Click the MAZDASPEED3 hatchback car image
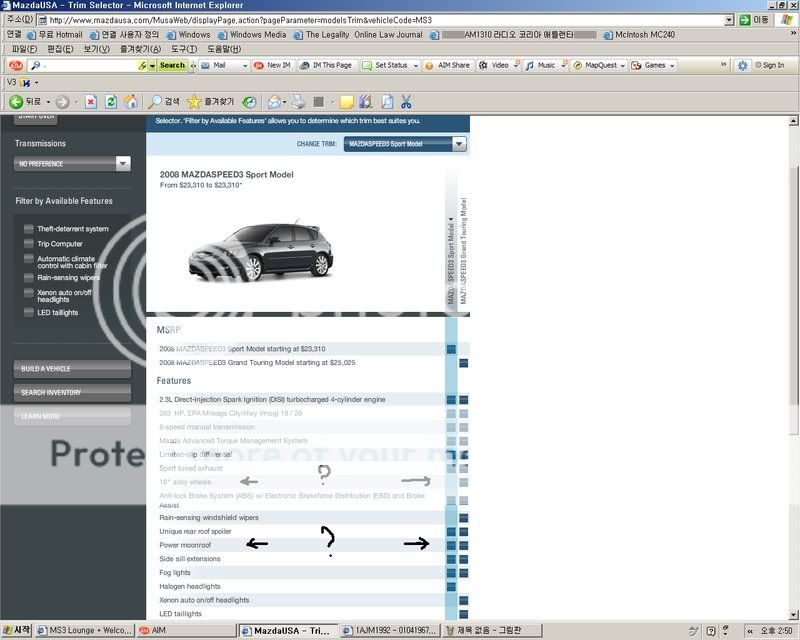 click(261, 250)
